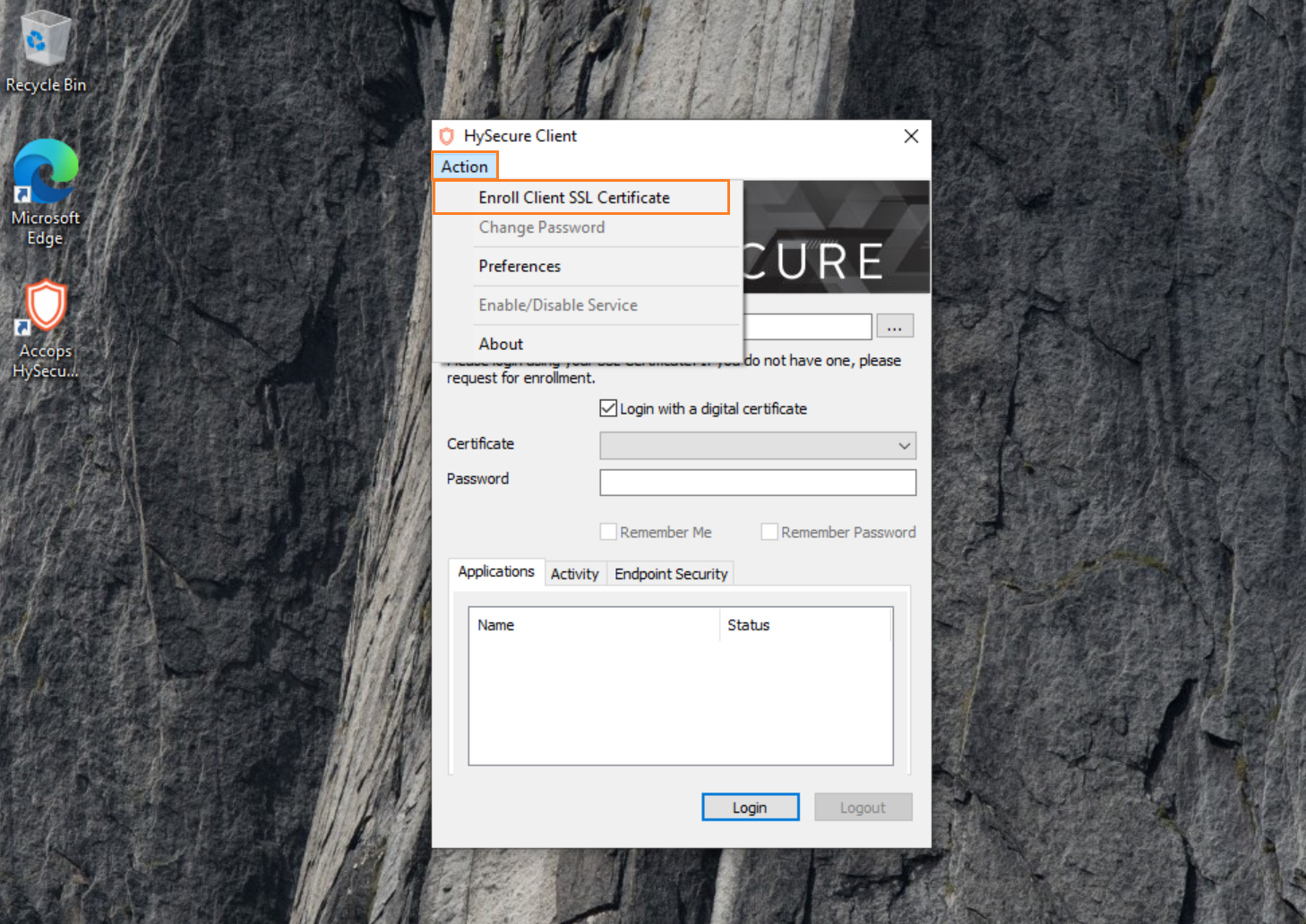Click the Login button
Screen dimensions: 1306x924
(x=750, y=808)
